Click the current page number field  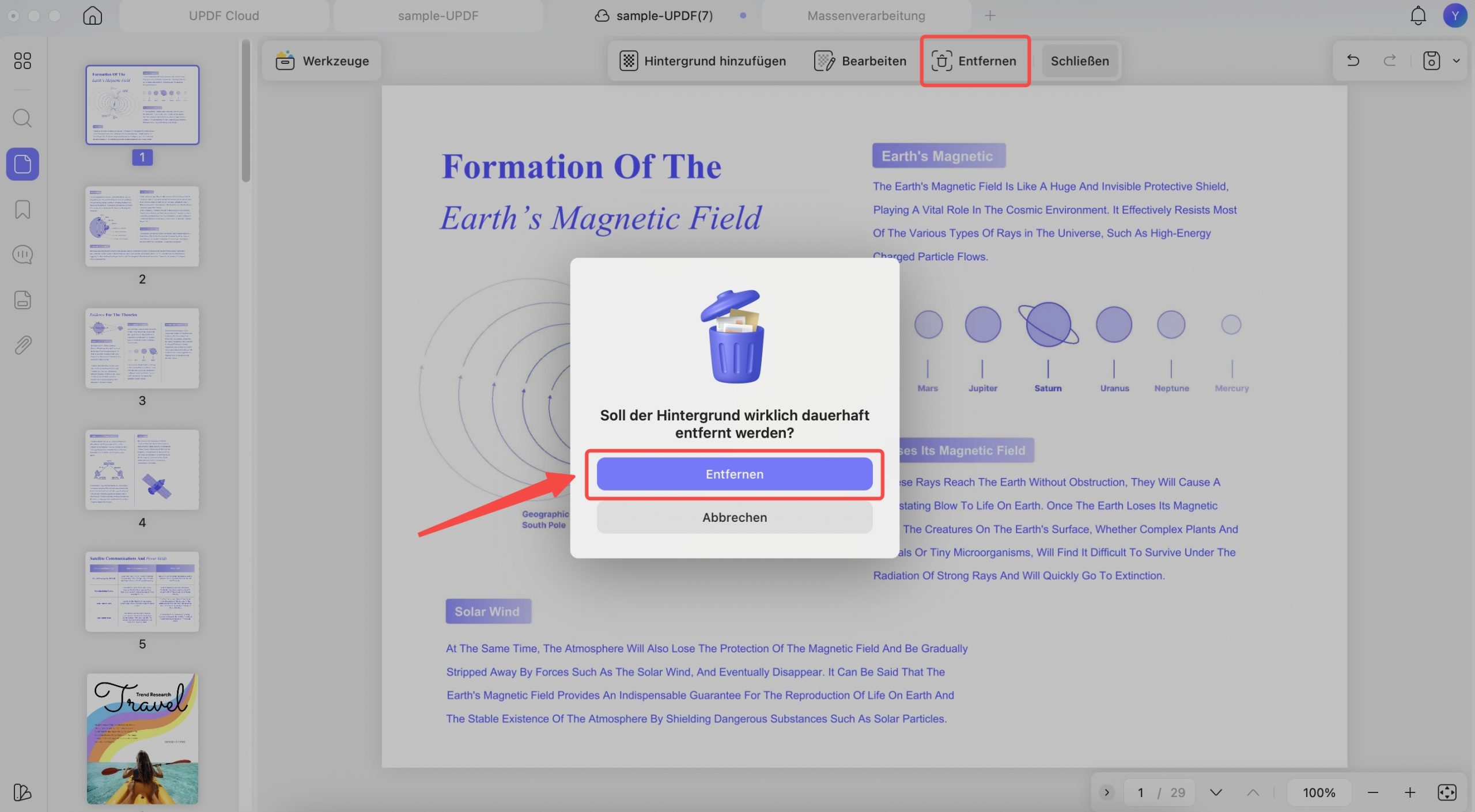(1140, 792)
